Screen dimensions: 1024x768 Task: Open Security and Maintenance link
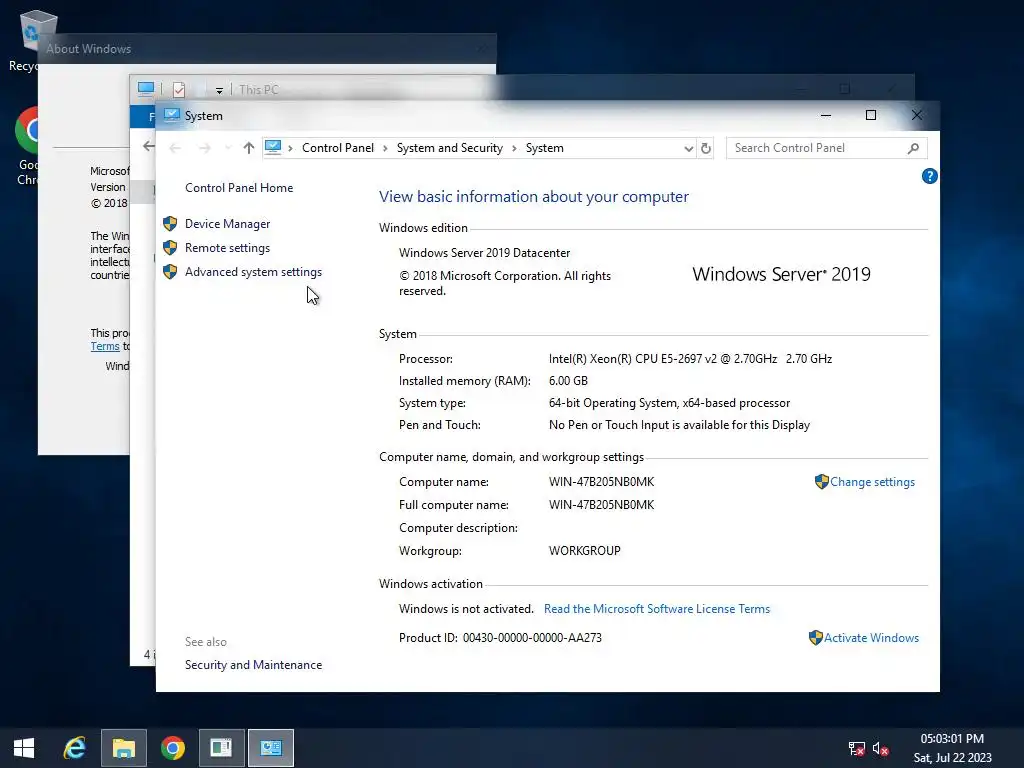253,665
